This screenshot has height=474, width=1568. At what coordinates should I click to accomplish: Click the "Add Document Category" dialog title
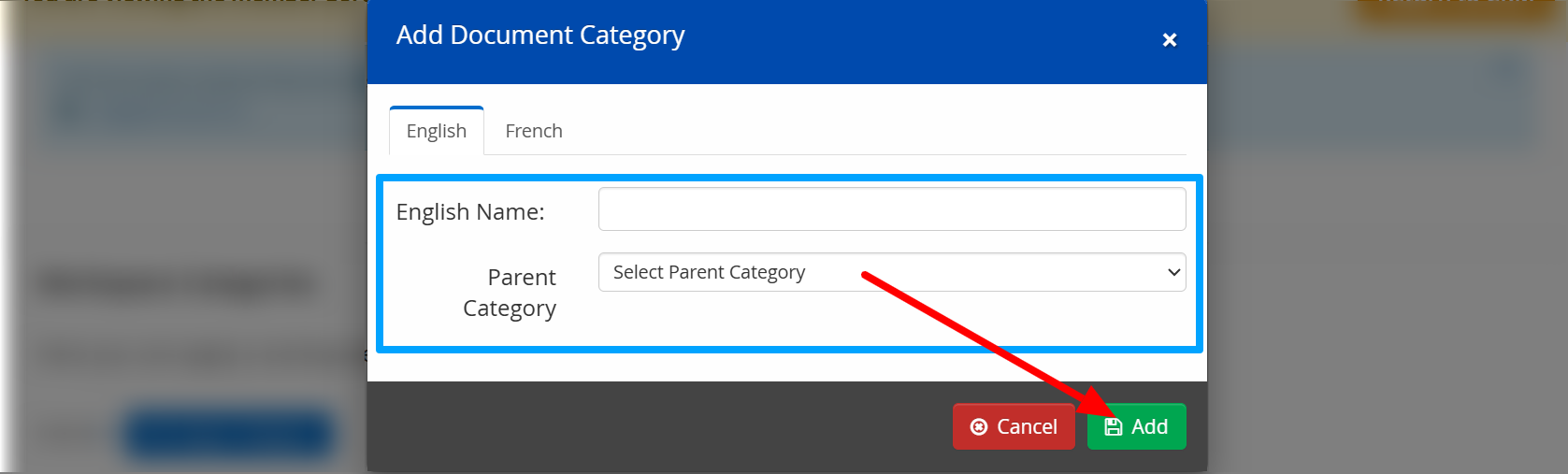[540, 36]
